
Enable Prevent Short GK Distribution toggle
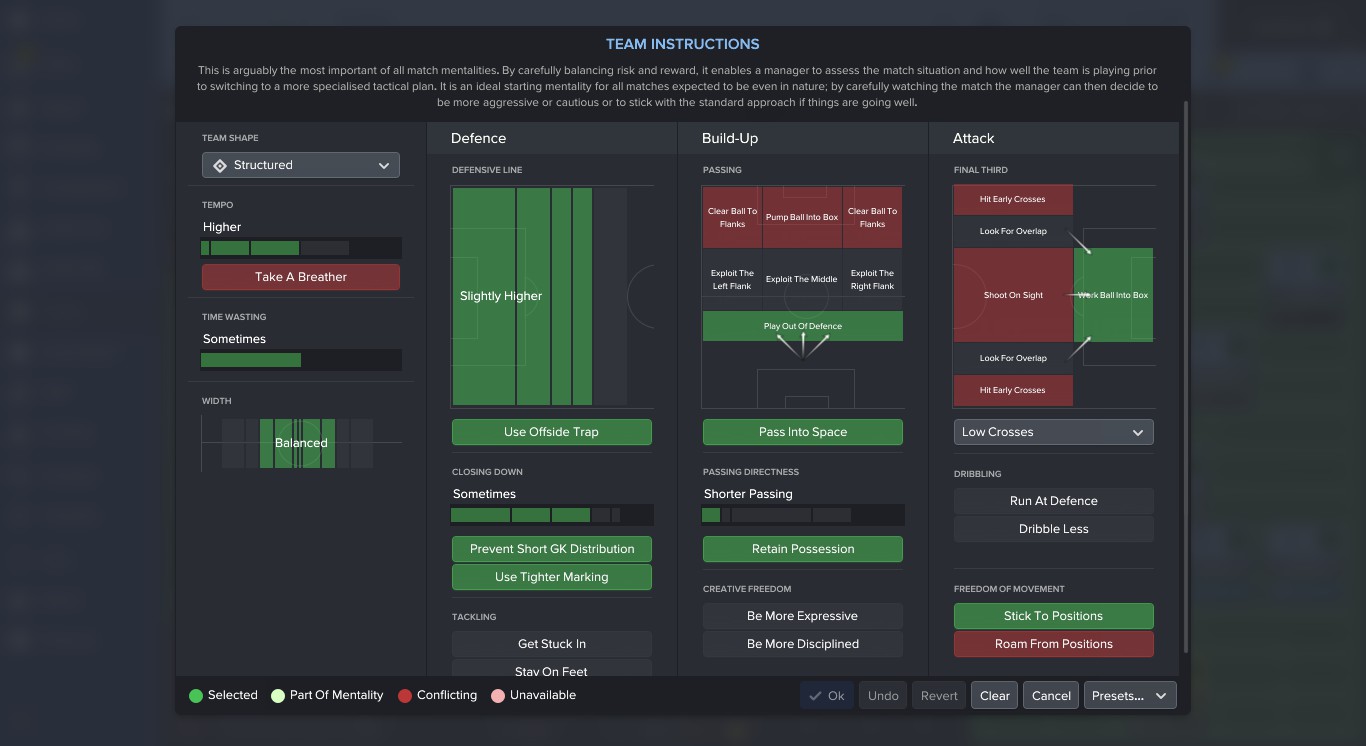point(551,549)
